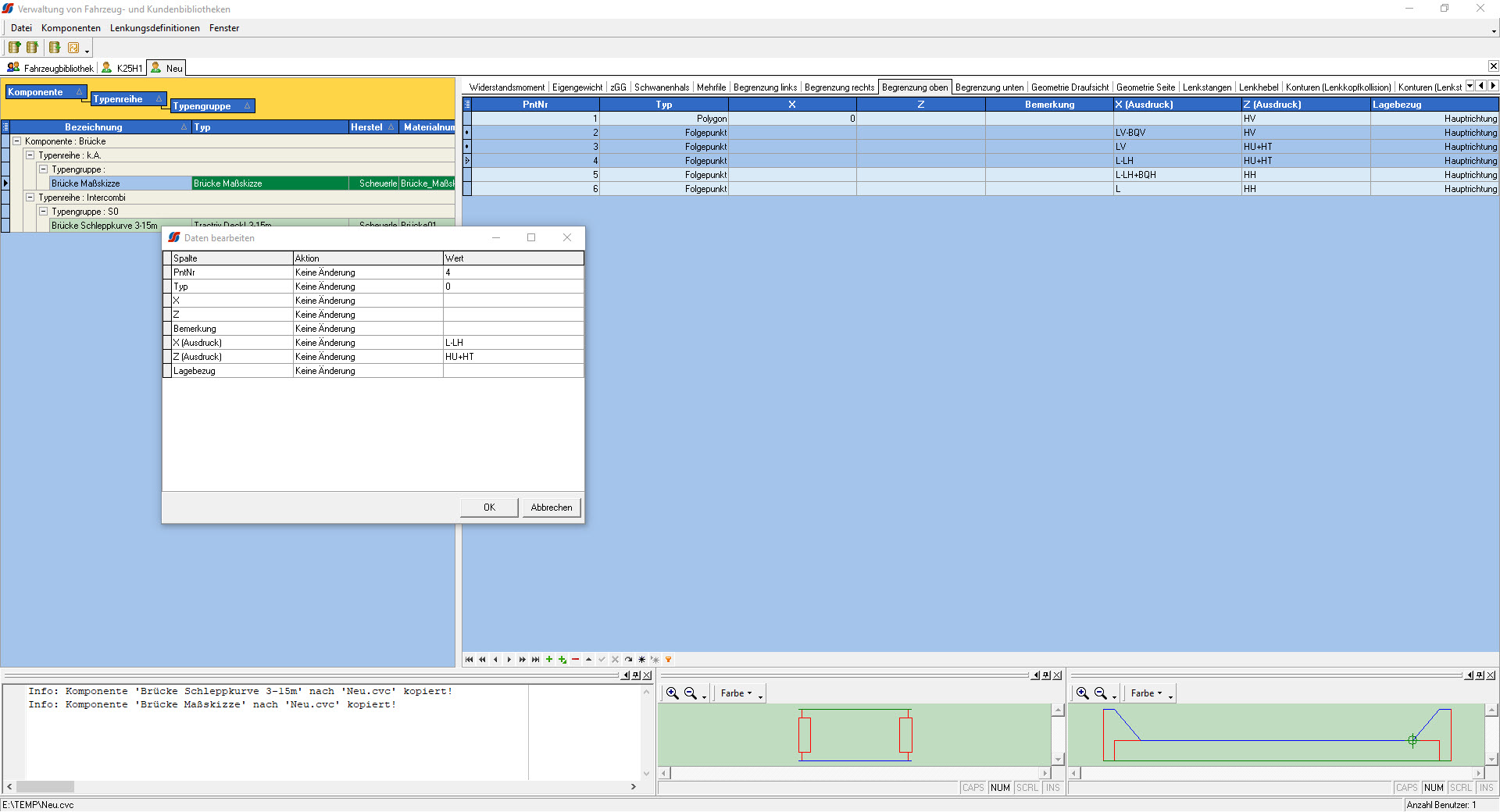
Task: Collapse the Komponente : Brücke tree node
Action: tap(16, 141)
